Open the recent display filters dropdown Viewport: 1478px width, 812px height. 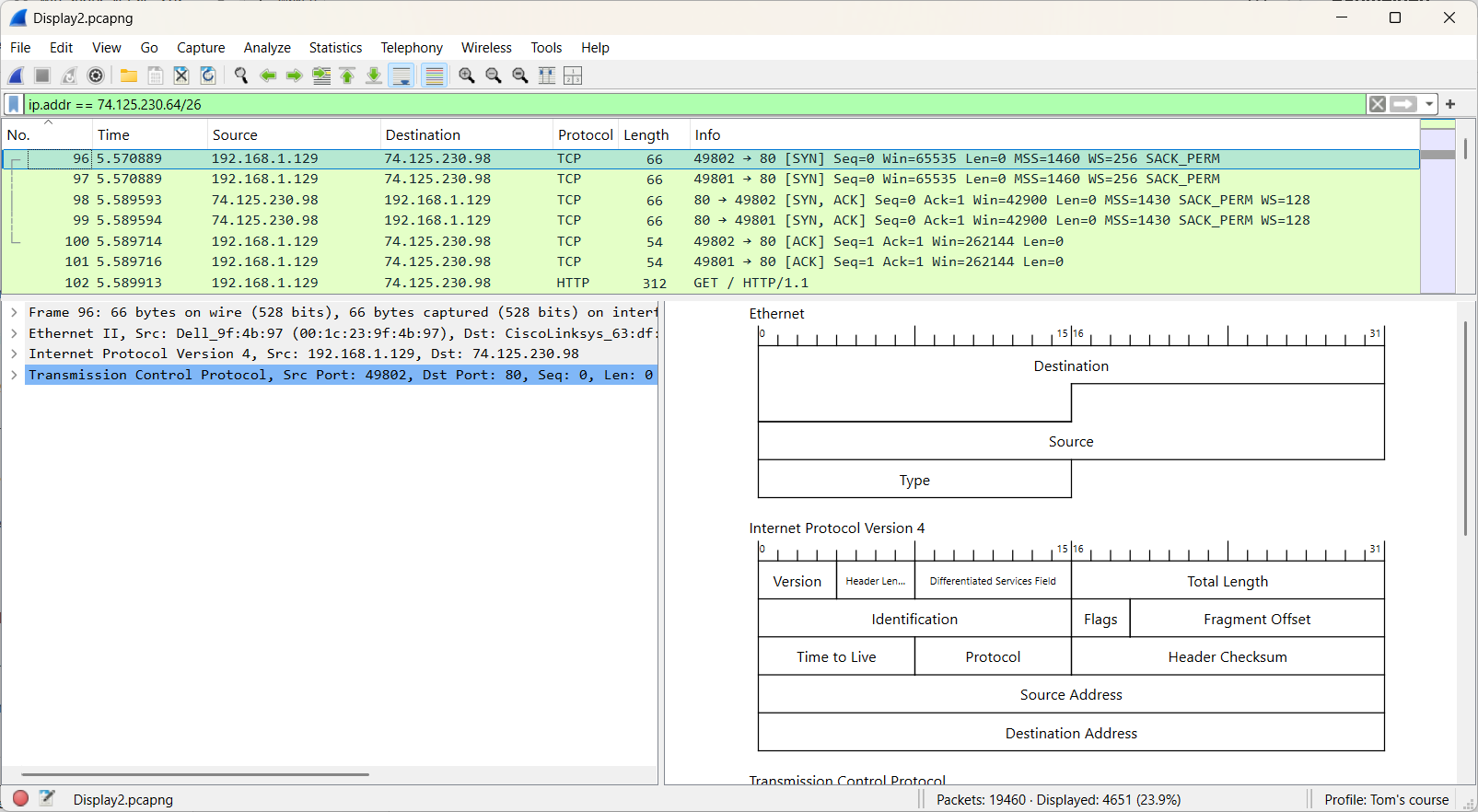[x=1429, y=104]
